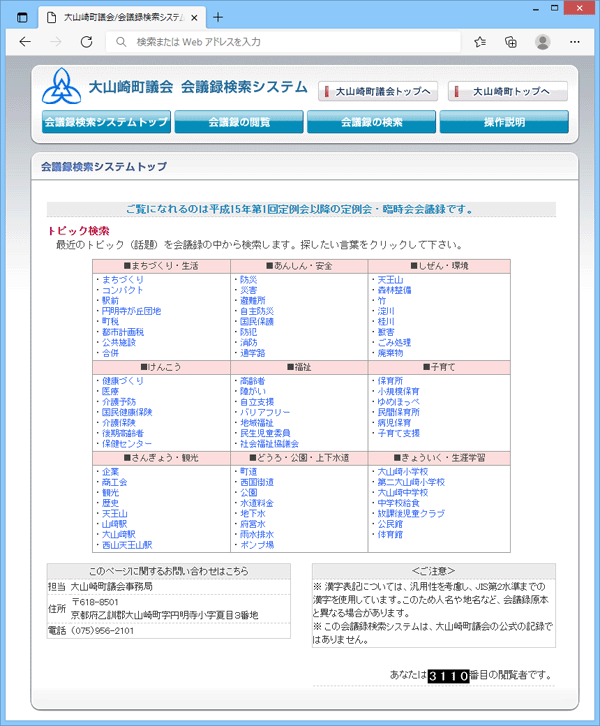Viewport: 600px width, 726px height.
Task: Search topic 公共施設
Action: pos(119,343)
